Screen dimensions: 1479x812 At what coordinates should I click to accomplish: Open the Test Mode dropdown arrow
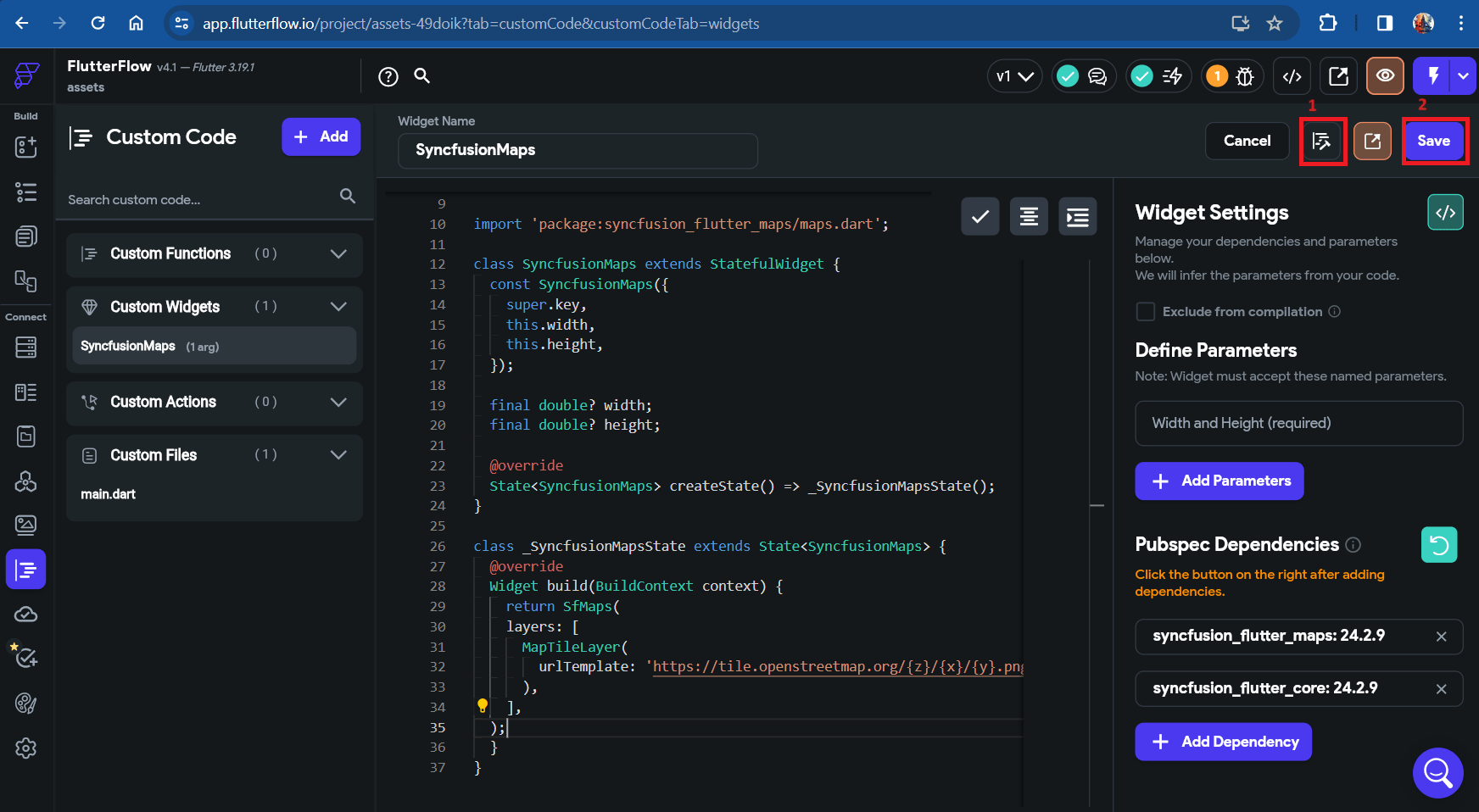[1463, 76]
